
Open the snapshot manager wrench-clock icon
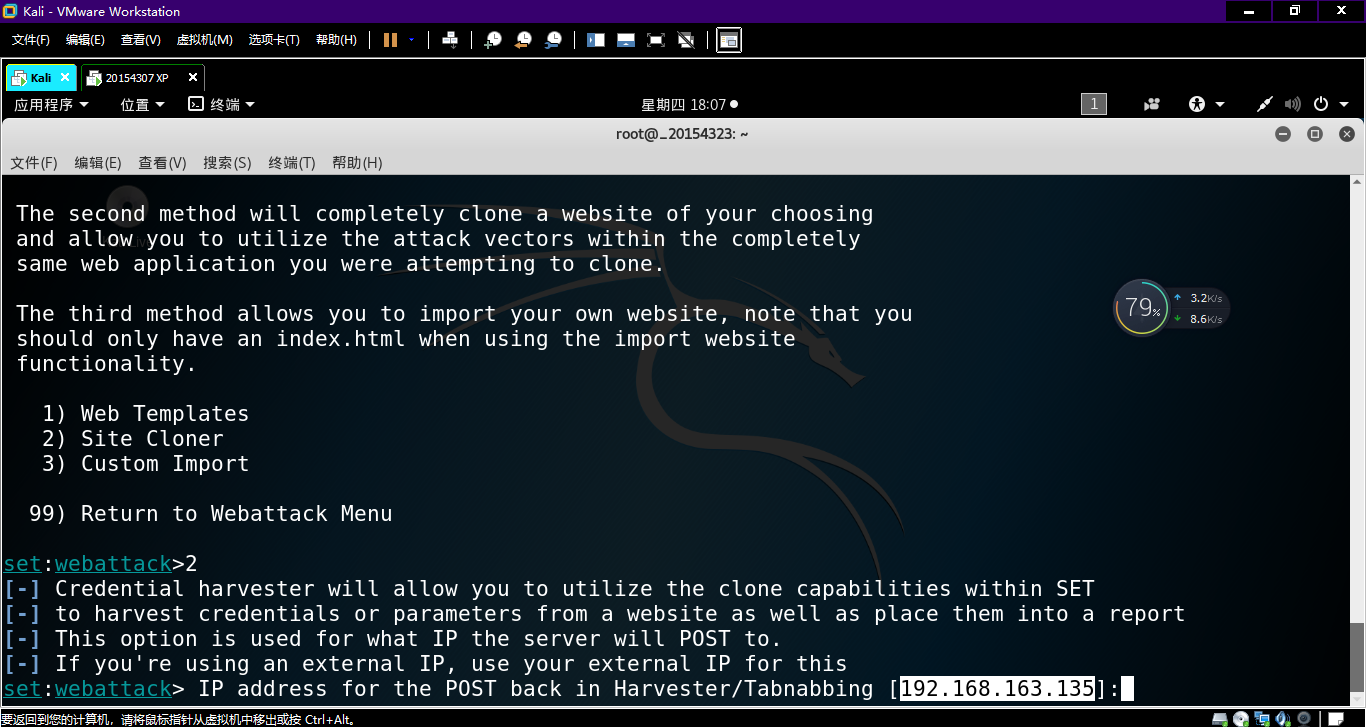tap(553, 40)
